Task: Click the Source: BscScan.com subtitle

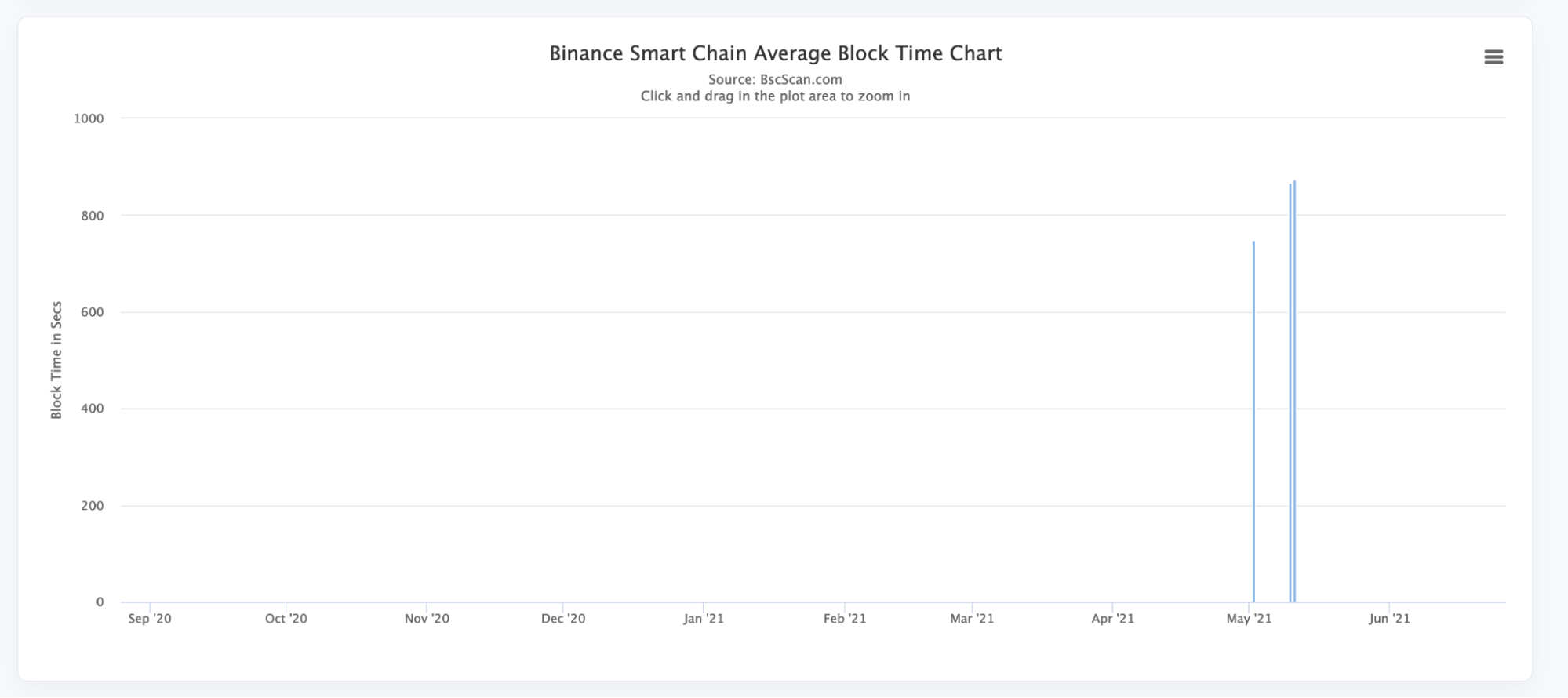Action: pyautogui.click(x=775, y=79)
